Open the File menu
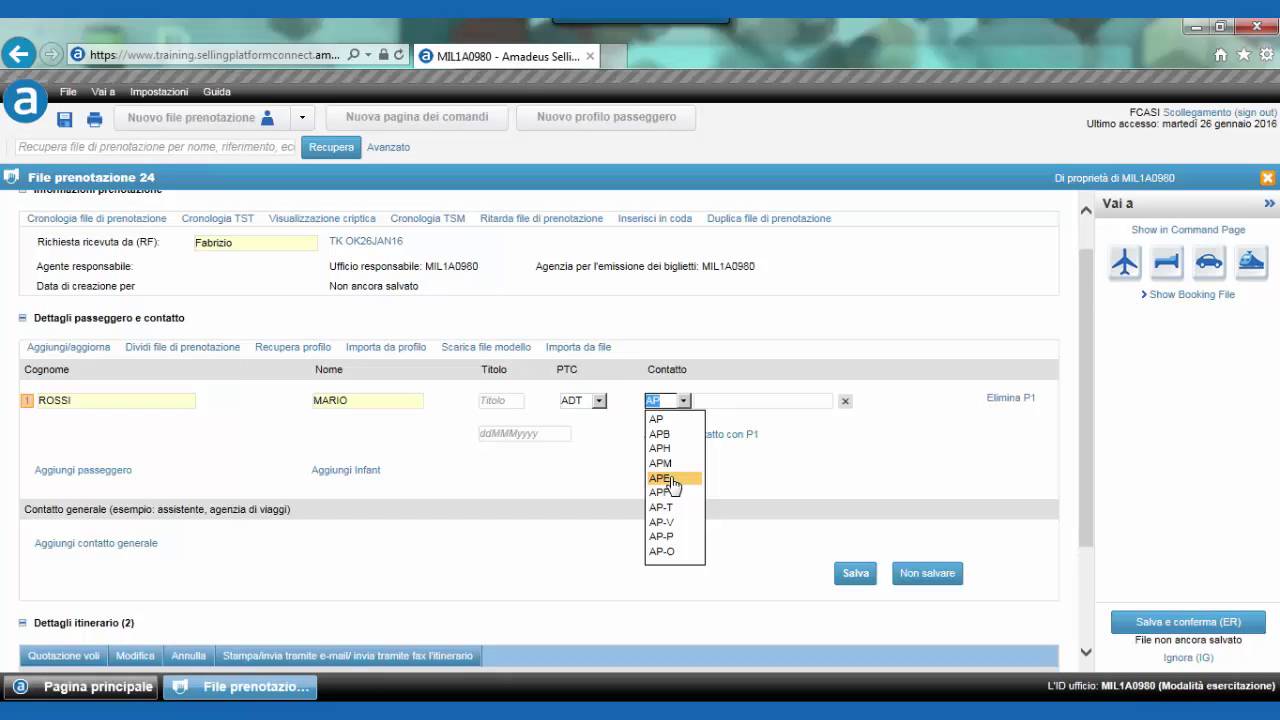The width and height of the screenshot is (1280, 720). point(68,92)
